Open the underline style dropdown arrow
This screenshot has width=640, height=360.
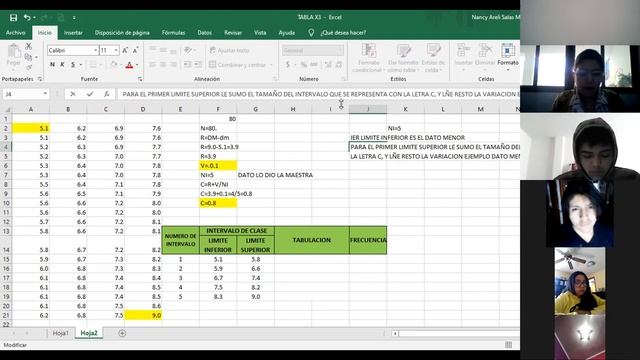point(81,65)
